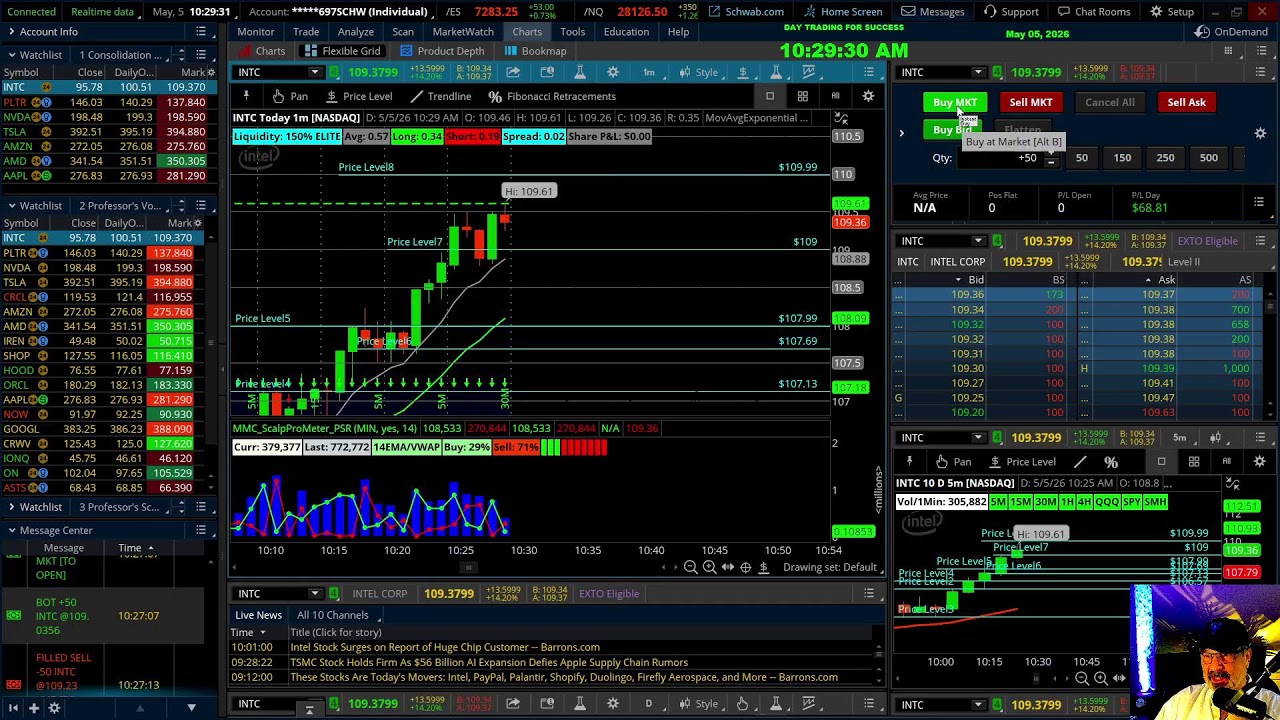Screen dimensions: 1280x720
Task: Open the 5m timeframe dropdown in lower-right chart
Action: tap(1179, 437)
